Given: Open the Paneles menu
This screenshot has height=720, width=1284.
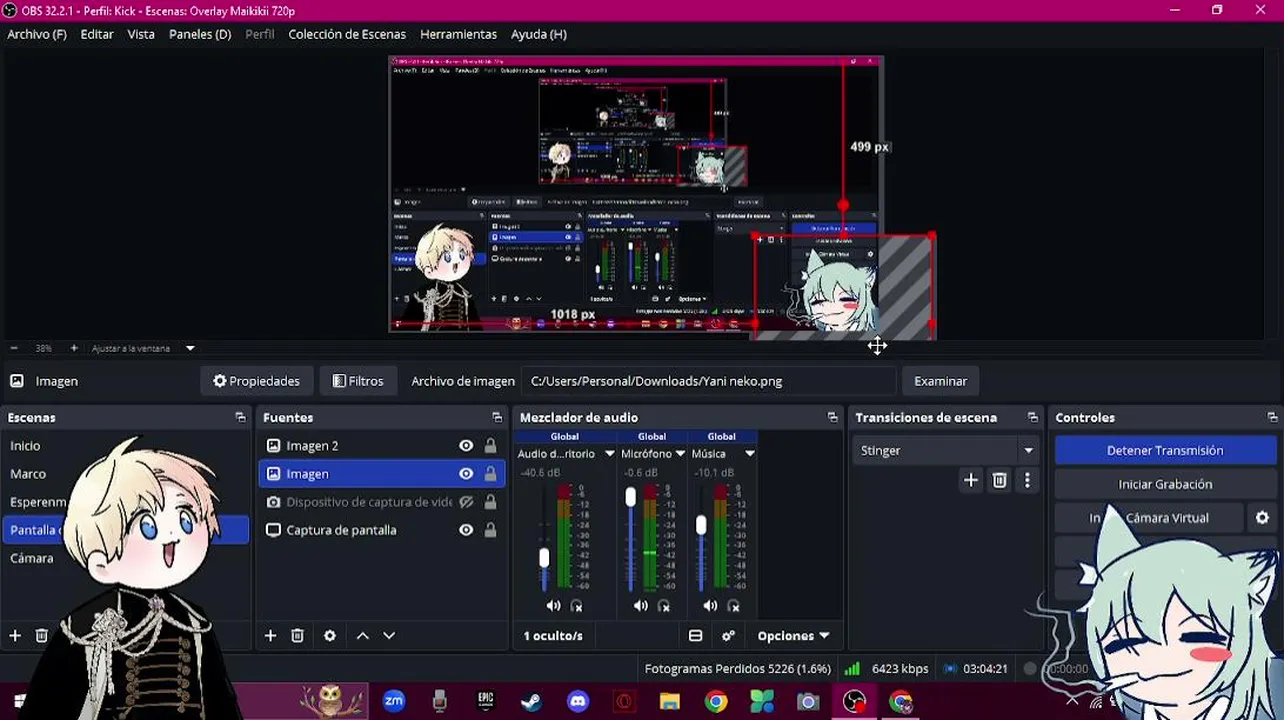Looking at the screenshot, I should pyautogui.click(x=200, y=34).
